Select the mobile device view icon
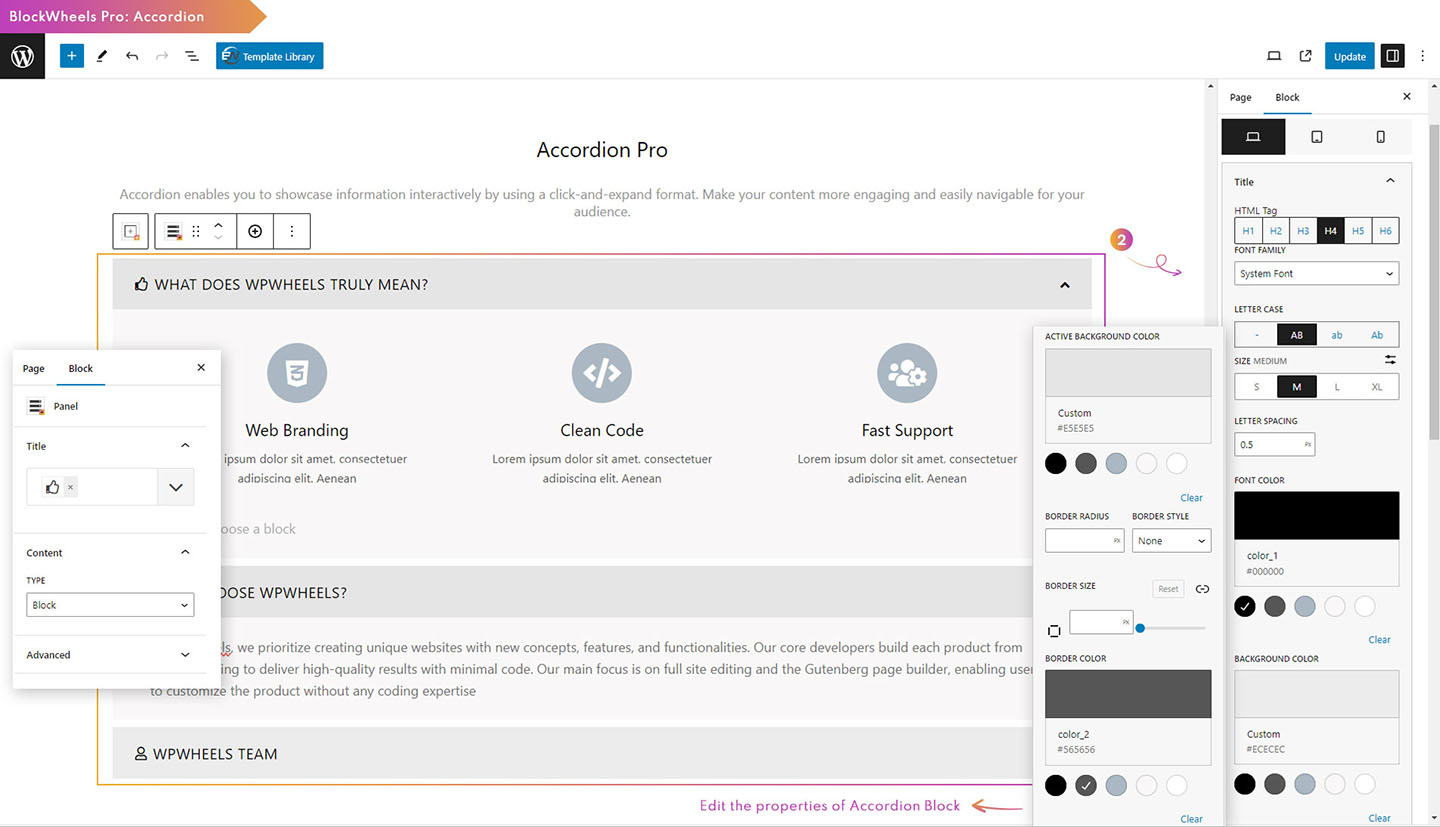1440x827 pixels. click(1380, 137)
